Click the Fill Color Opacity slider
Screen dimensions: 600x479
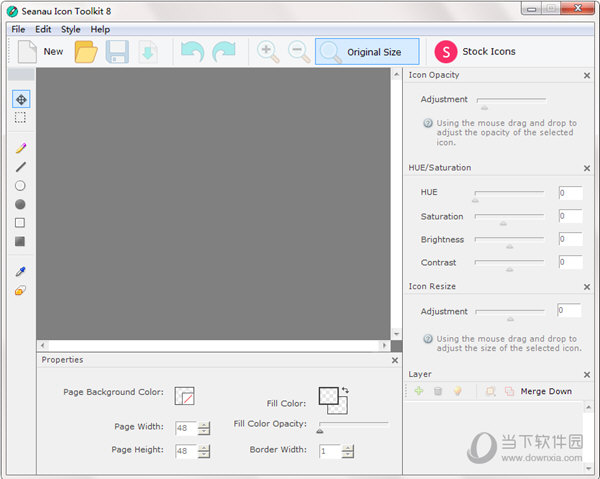coord(353,427)
